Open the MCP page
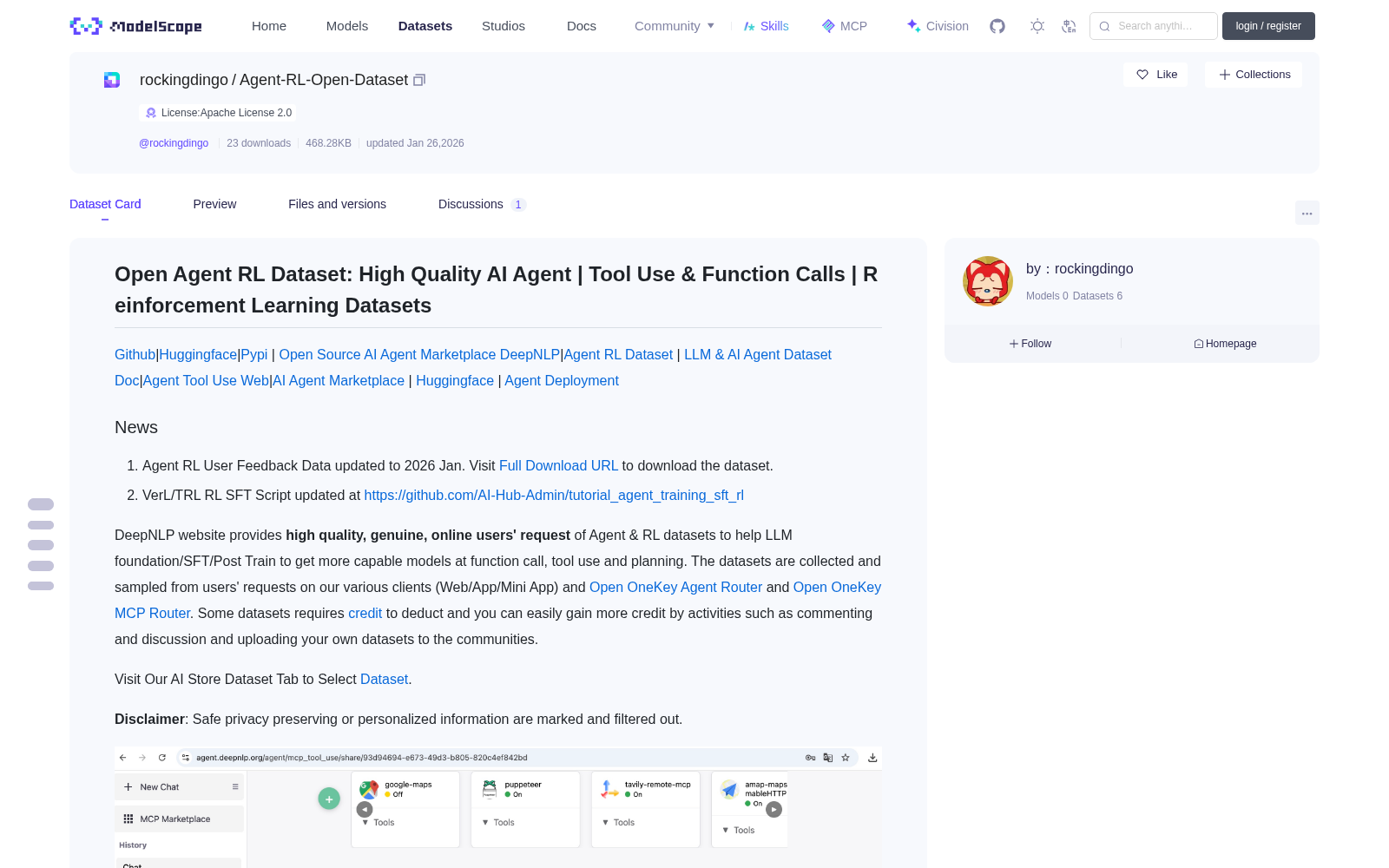 point(845,26)
